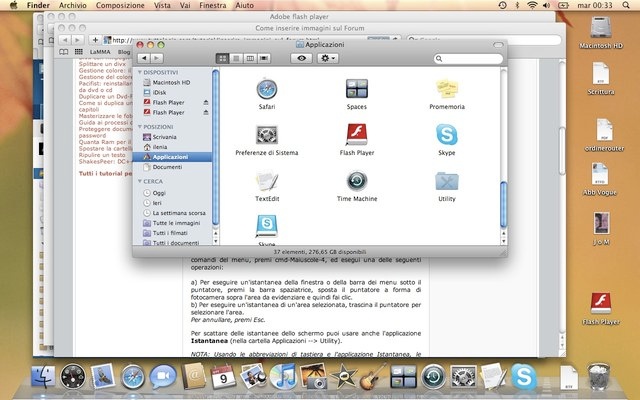The width and height of the screenshot is (640, 400).
Task: Collapse the CERCA sidebar section
Action: tap(140, 181)
